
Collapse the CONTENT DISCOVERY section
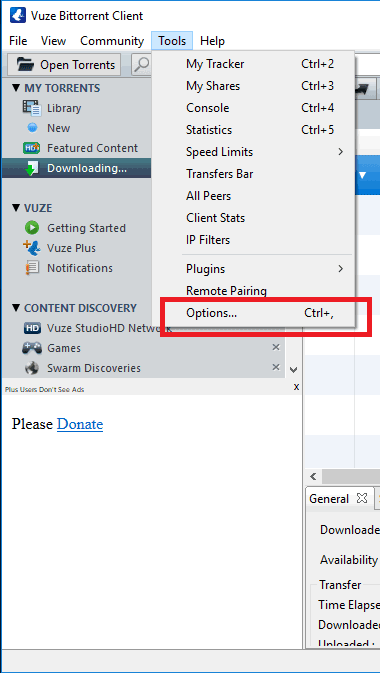coord(16,308)
